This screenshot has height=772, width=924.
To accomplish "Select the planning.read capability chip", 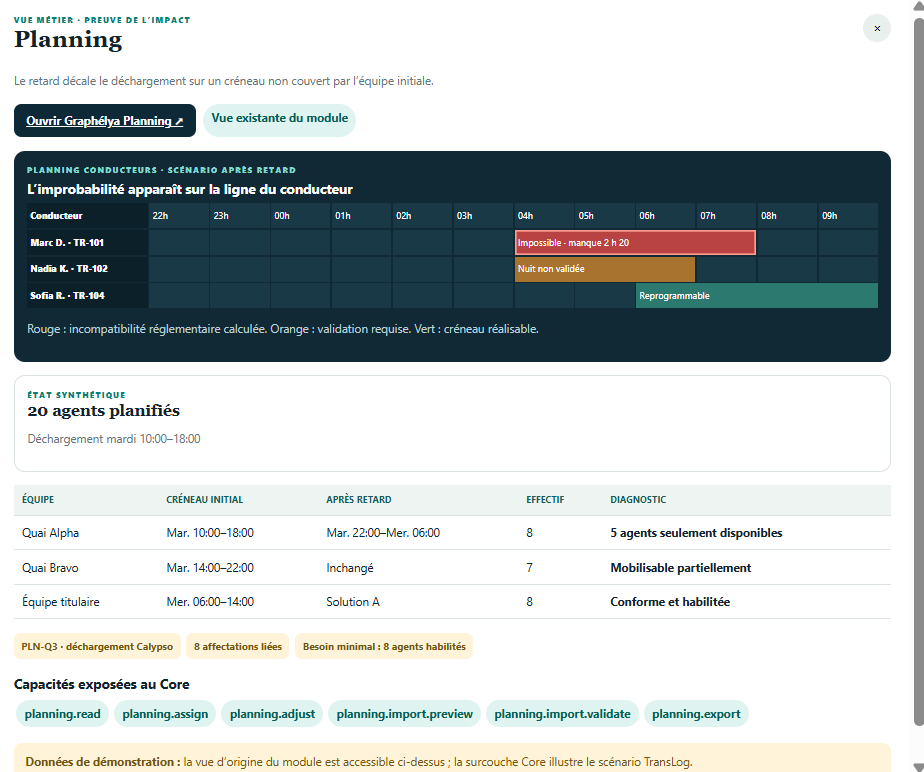I will click(62, 714).
